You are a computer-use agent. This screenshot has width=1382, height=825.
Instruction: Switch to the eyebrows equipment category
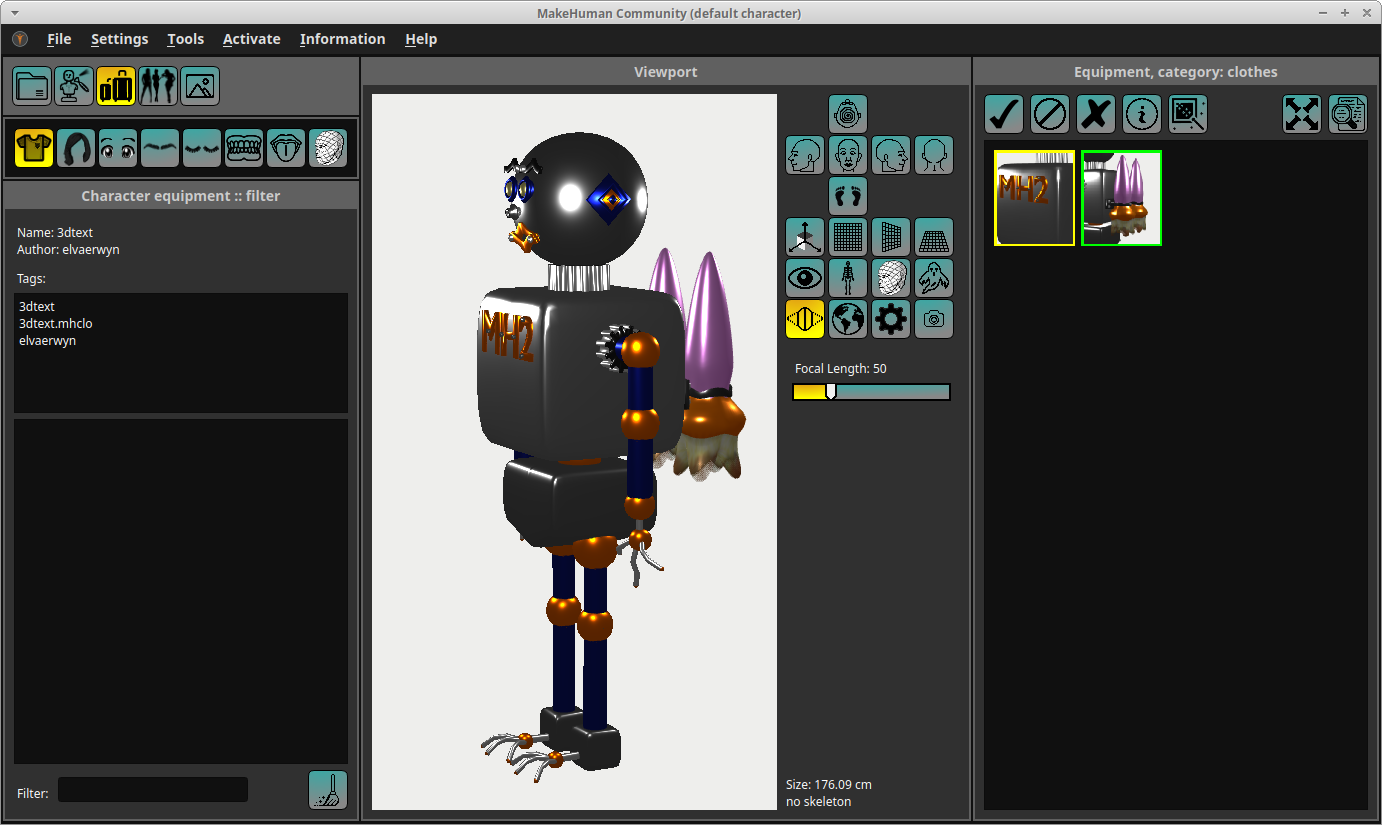pyautogui.click(x=160, y=148)
